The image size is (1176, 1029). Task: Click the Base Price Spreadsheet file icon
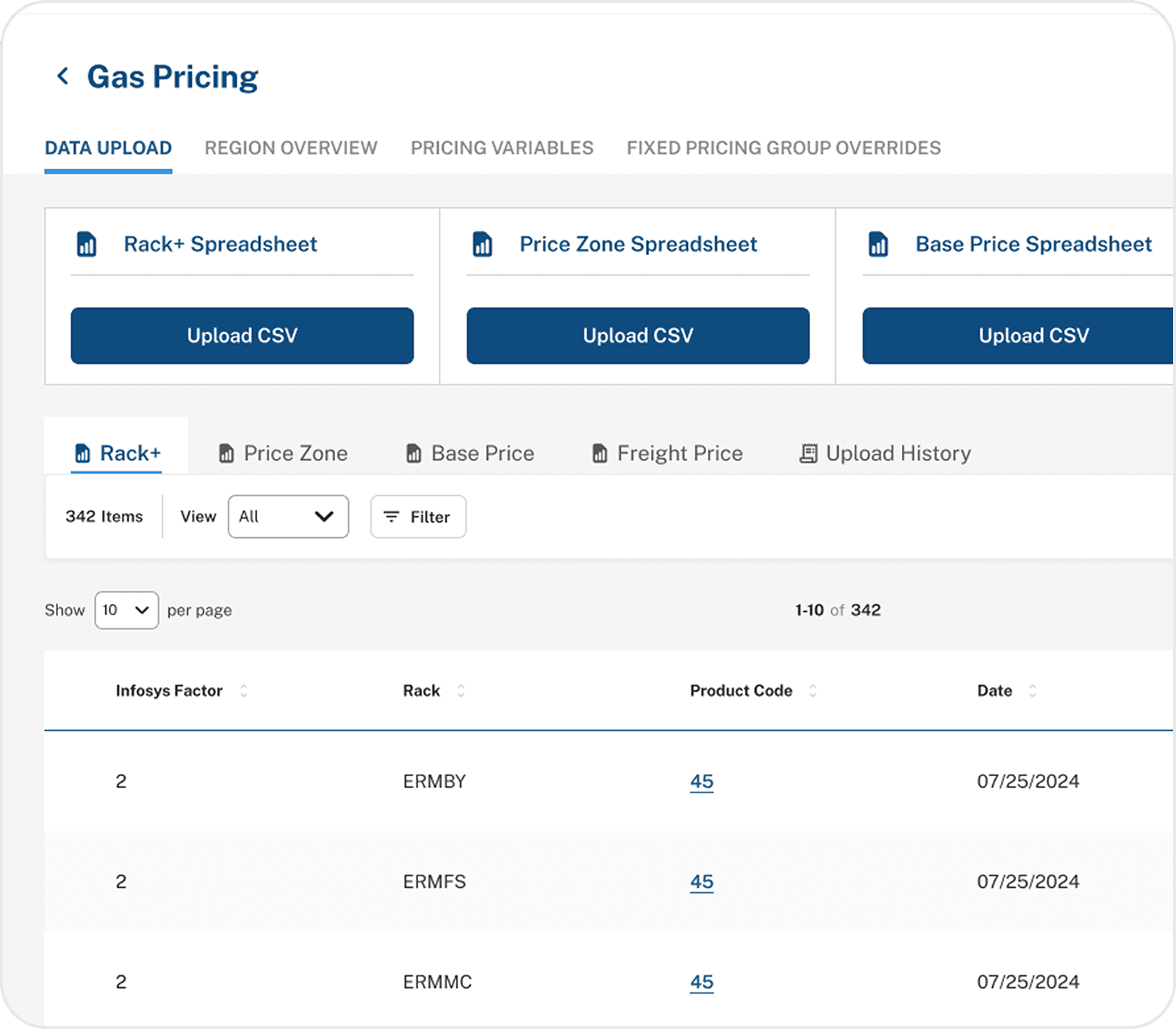pos(878,244)
